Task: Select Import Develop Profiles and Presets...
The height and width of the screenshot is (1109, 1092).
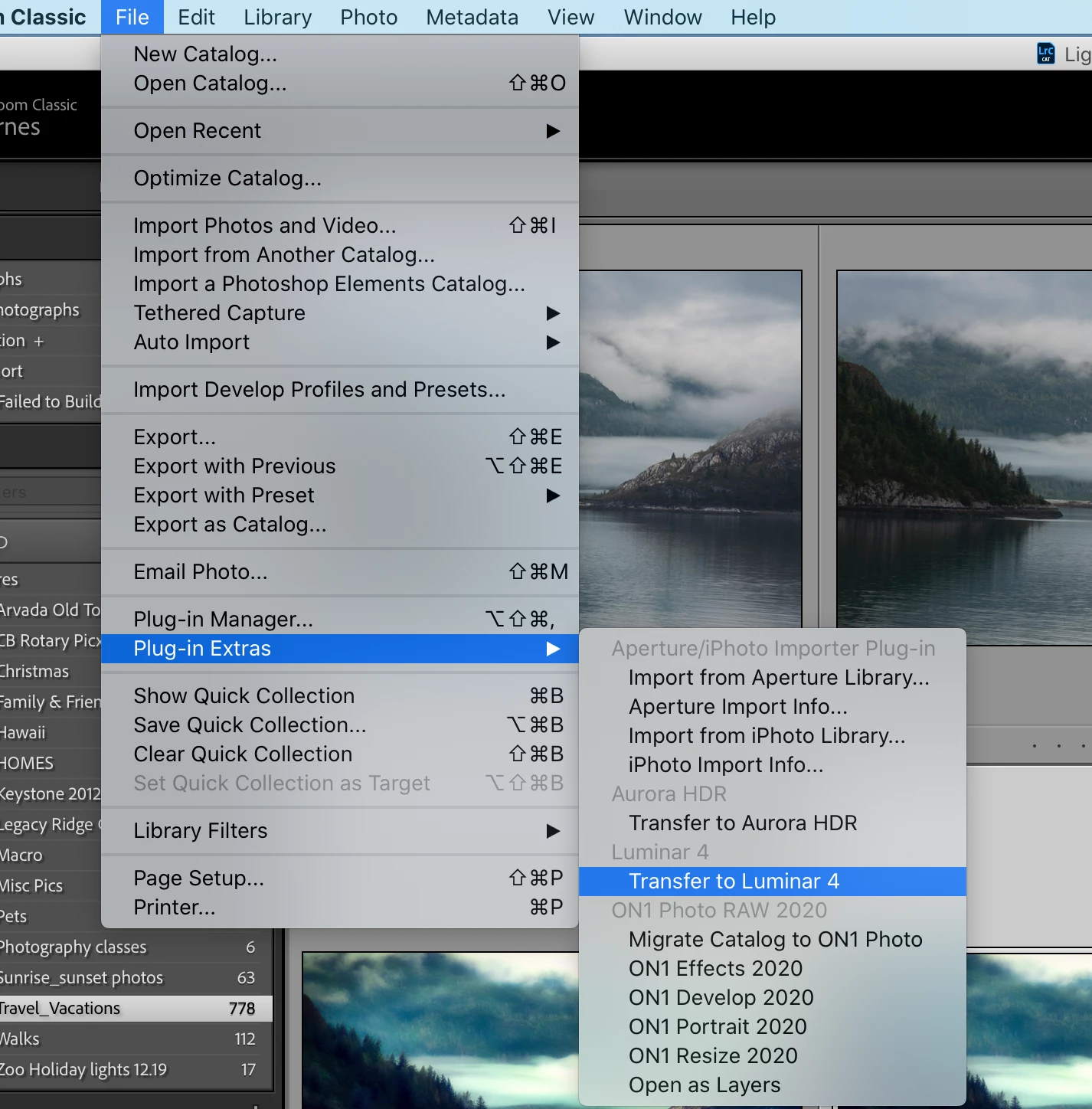Action: (340, 389)
